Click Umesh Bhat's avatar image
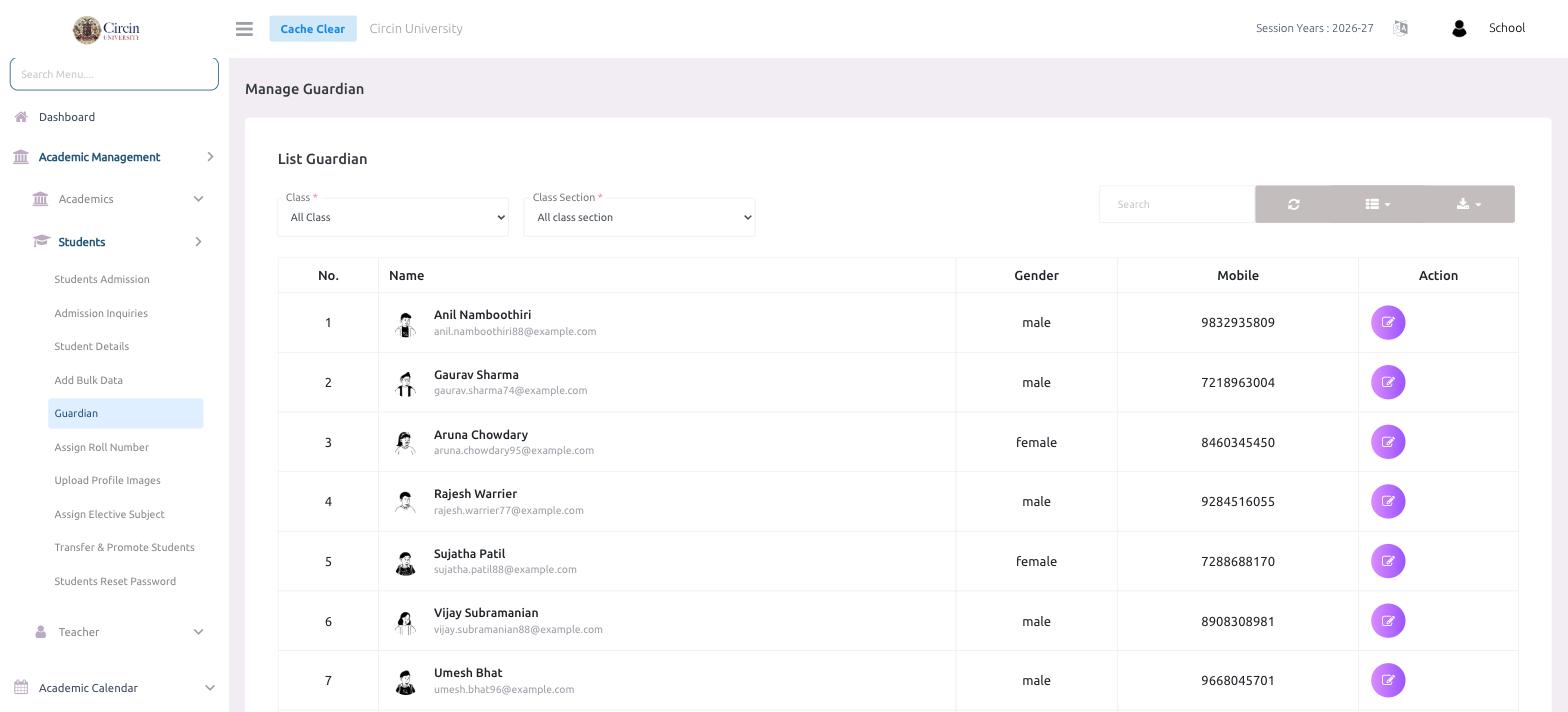The image size is (1568, 712). 405,681
